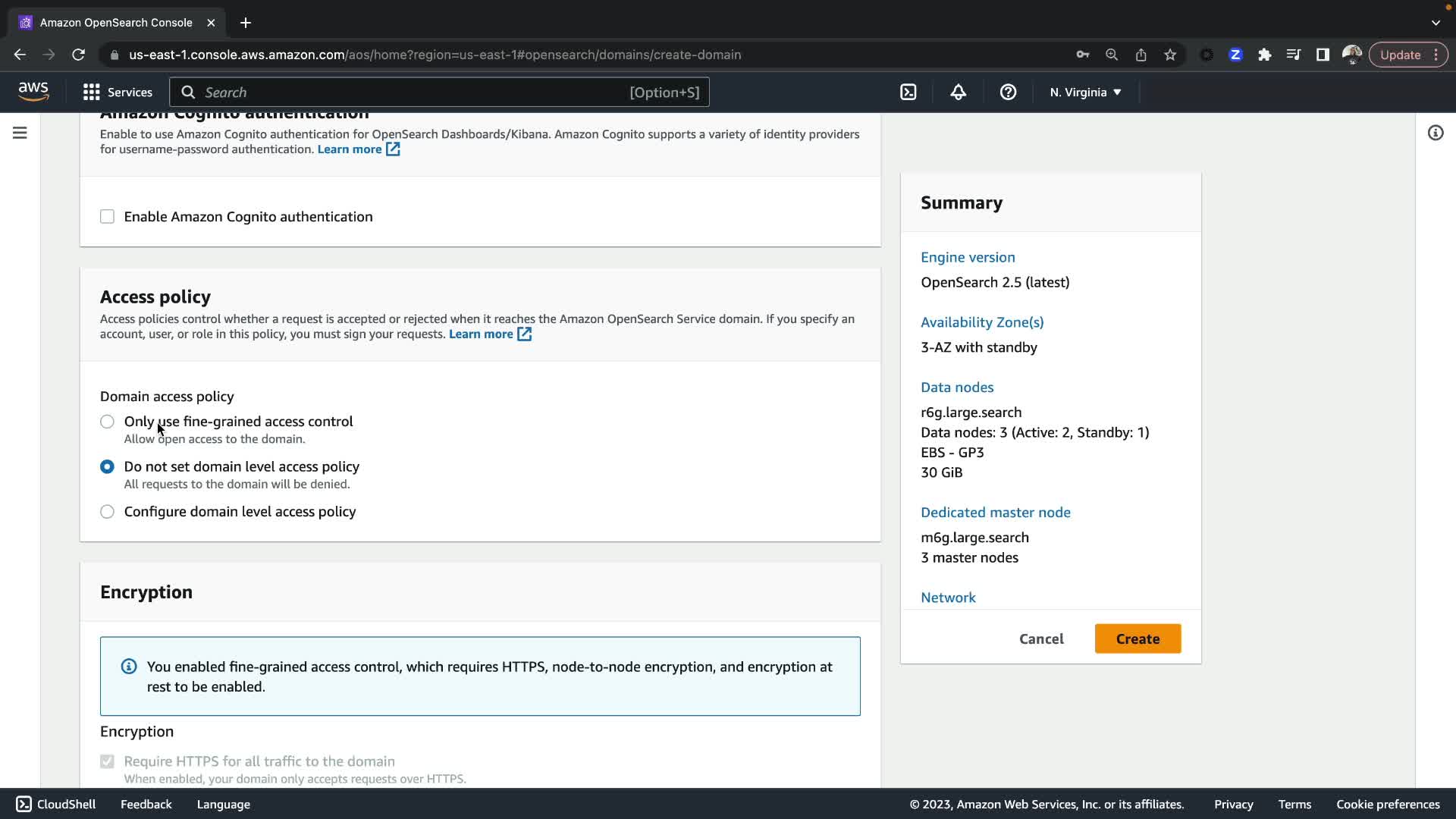
Task: Click the AWS logo home icon
Action: tap(33, 92)
